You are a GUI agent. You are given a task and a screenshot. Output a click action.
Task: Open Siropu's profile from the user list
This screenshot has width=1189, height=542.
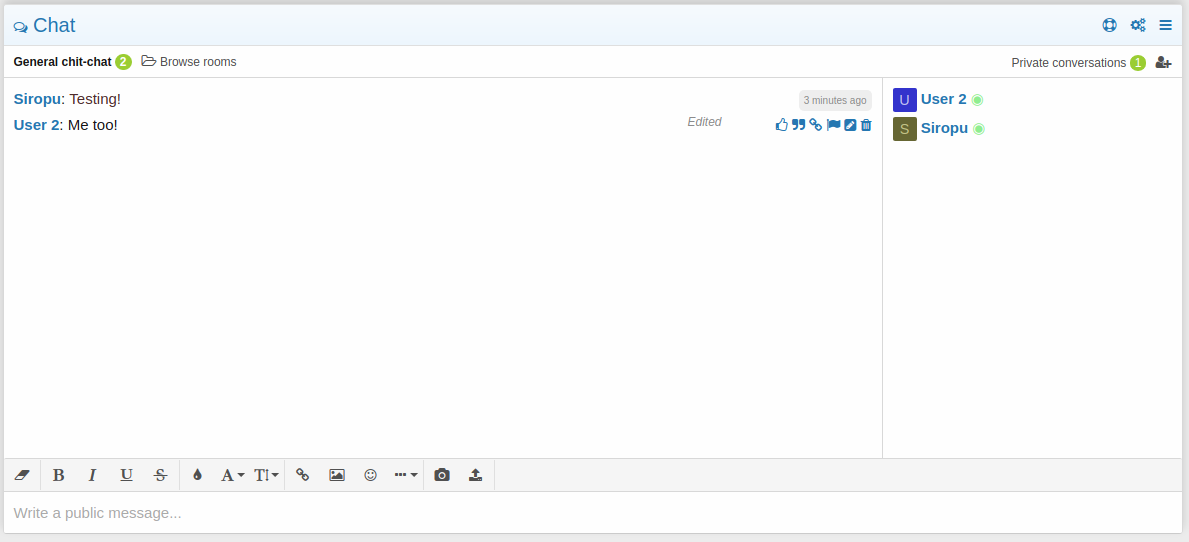pos(944,128)
